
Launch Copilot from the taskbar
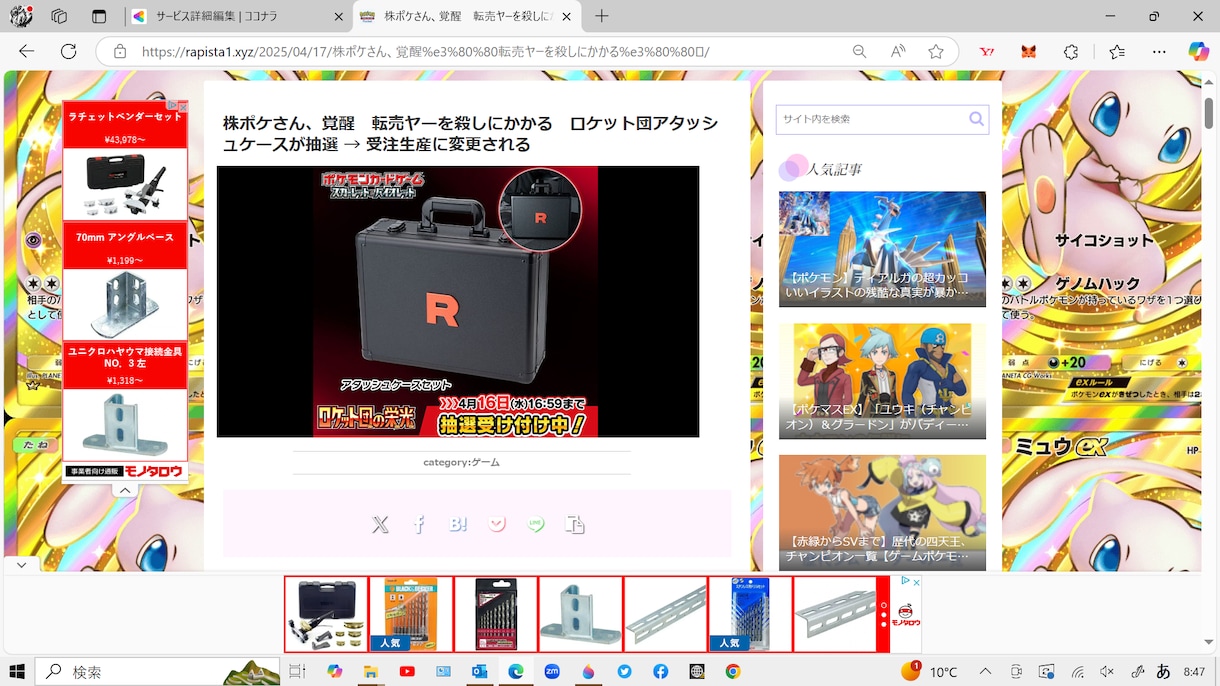(x=334, y=672)
